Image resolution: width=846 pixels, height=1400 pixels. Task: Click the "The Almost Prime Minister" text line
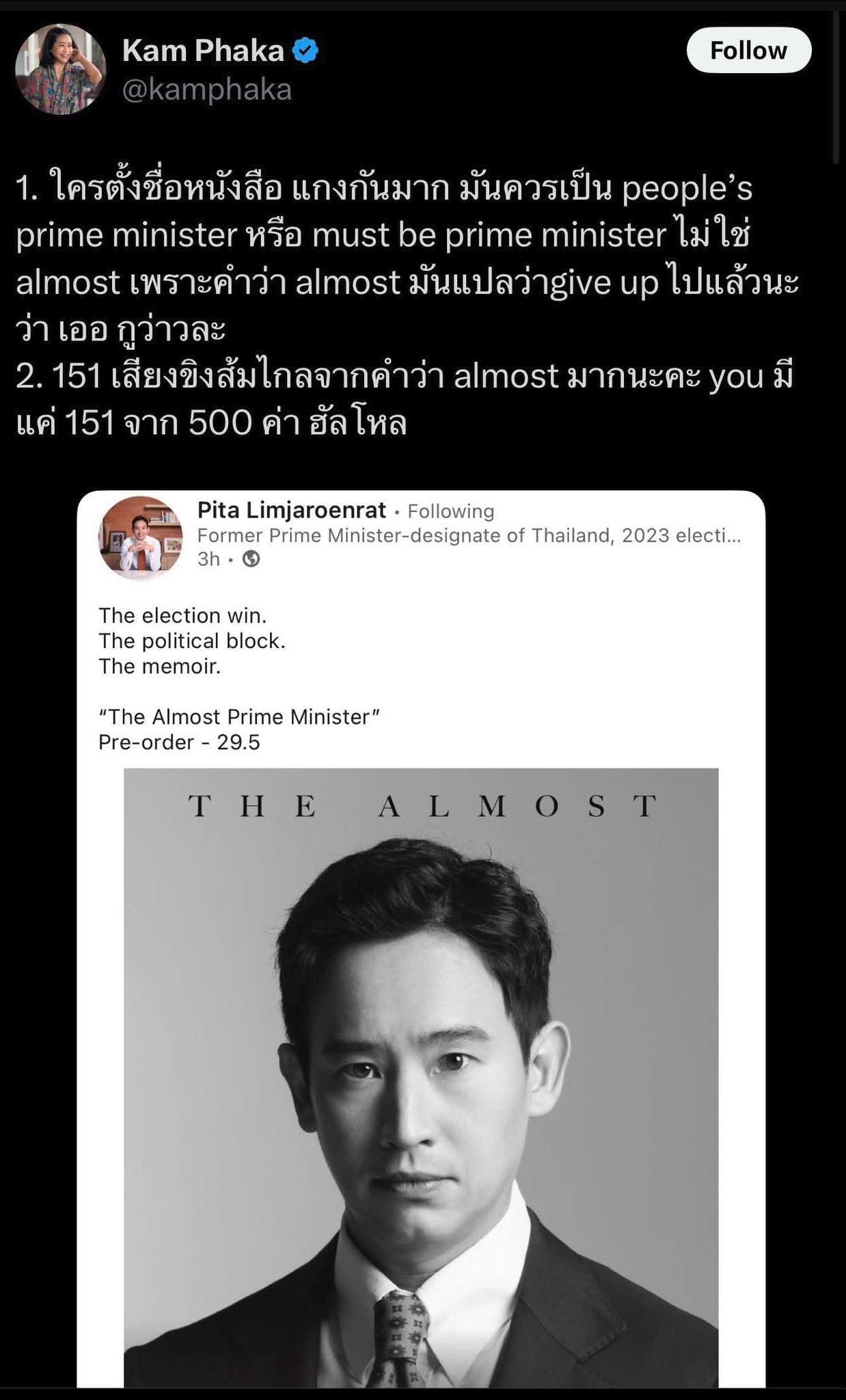point(239,716)
